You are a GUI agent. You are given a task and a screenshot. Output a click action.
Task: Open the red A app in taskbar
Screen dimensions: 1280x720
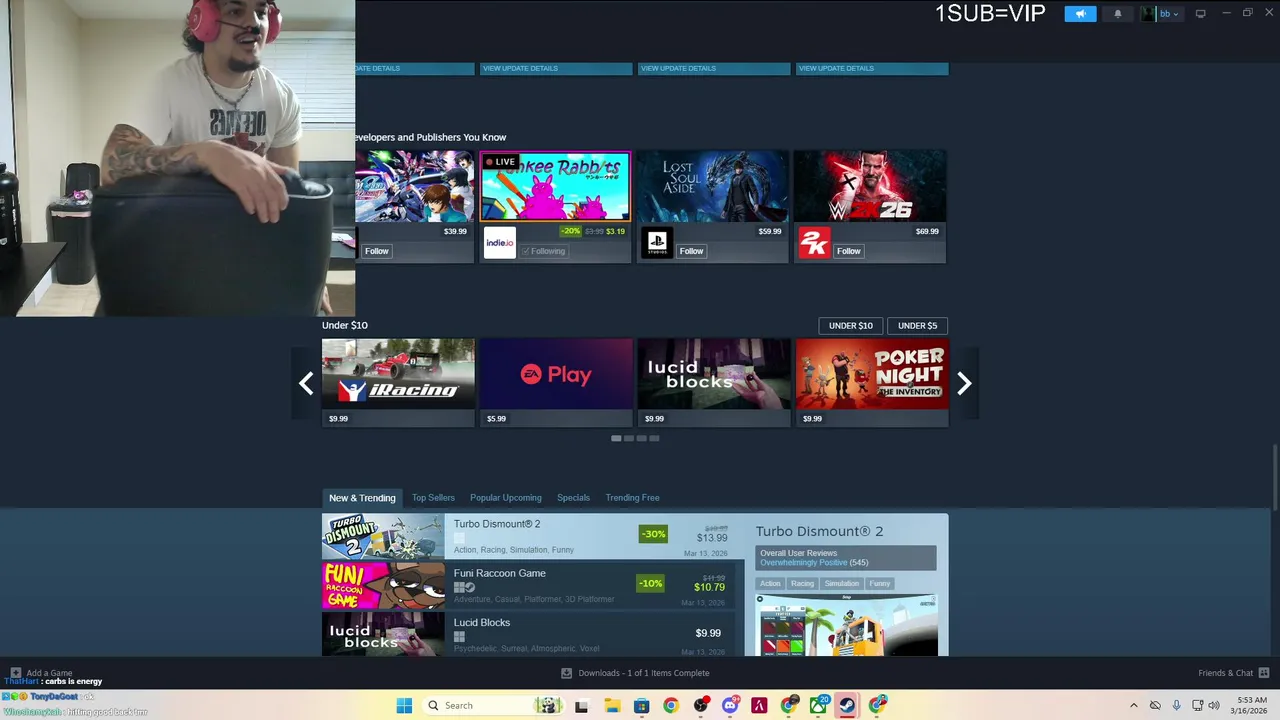coord(759,706)
